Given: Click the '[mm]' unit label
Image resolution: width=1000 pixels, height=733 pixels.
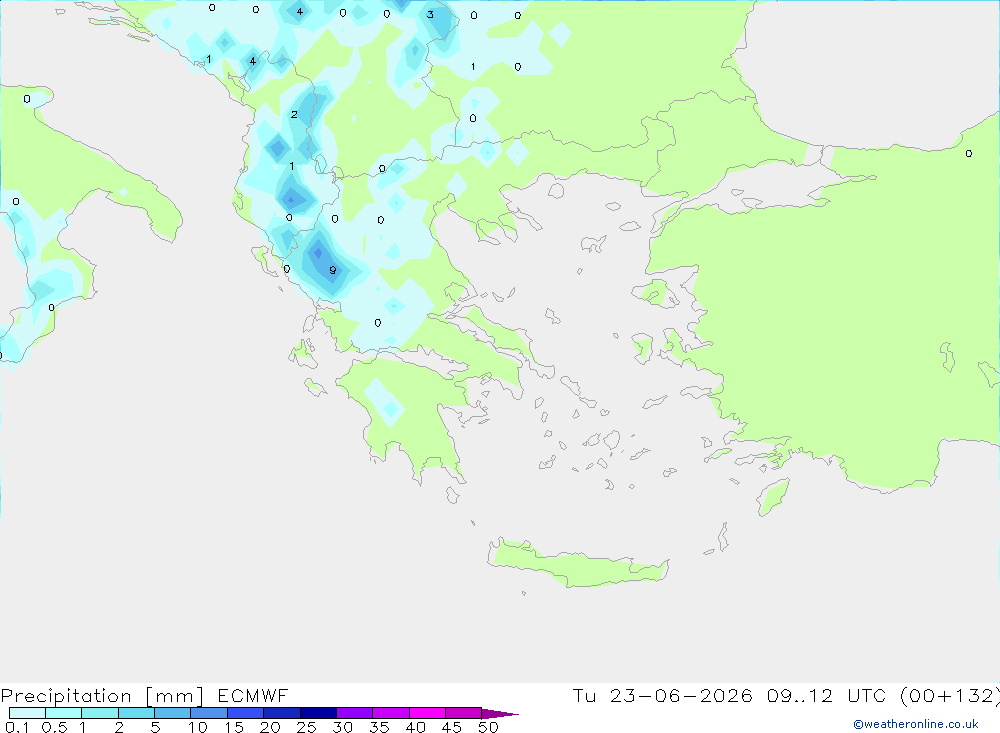Looking at the screenshot, I should (174, 696).
